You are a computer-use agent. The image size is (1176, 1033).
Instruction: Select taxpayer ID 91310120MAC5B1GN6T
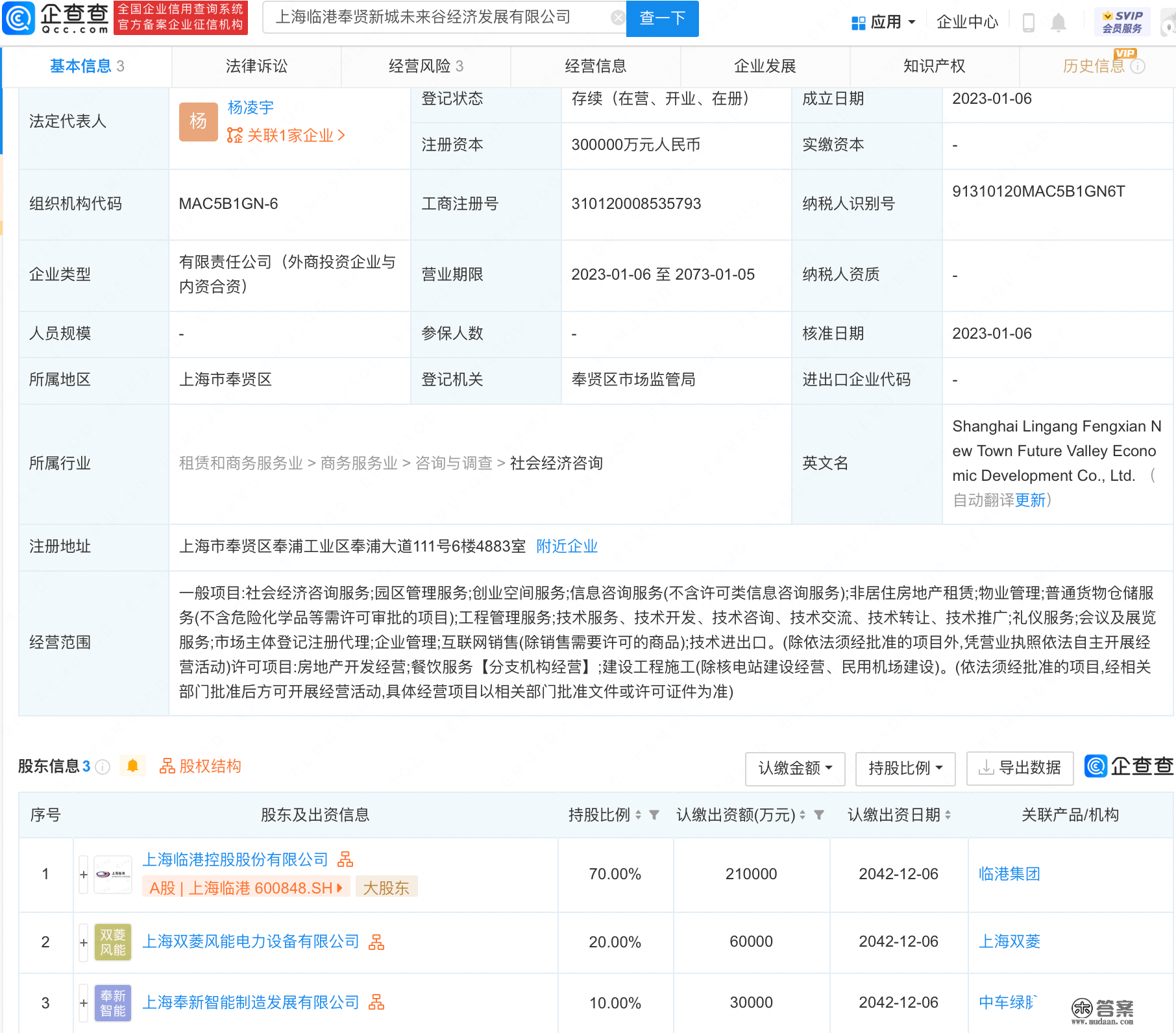[1038, 191]
